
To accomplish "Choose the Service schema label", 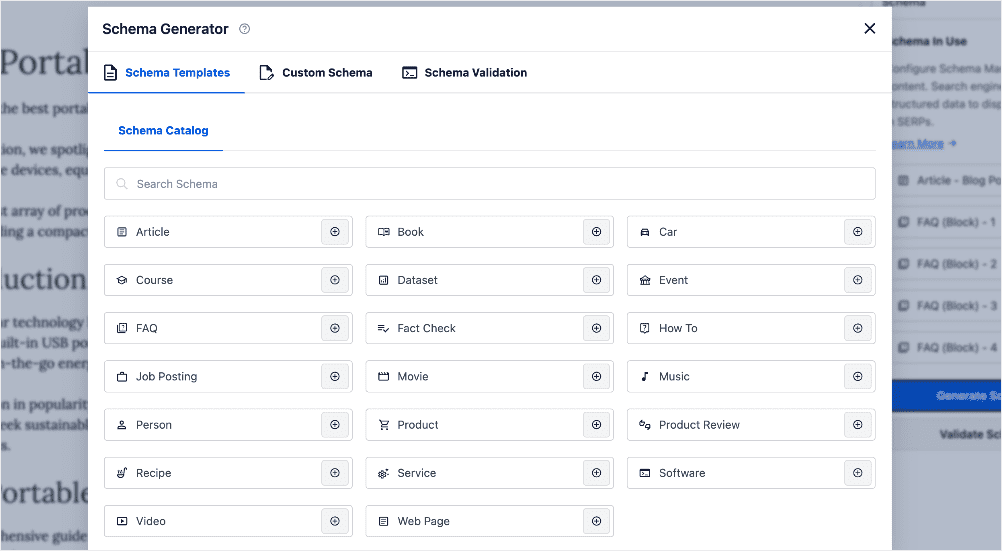I will pyautogui.click(x=417, y=473).
